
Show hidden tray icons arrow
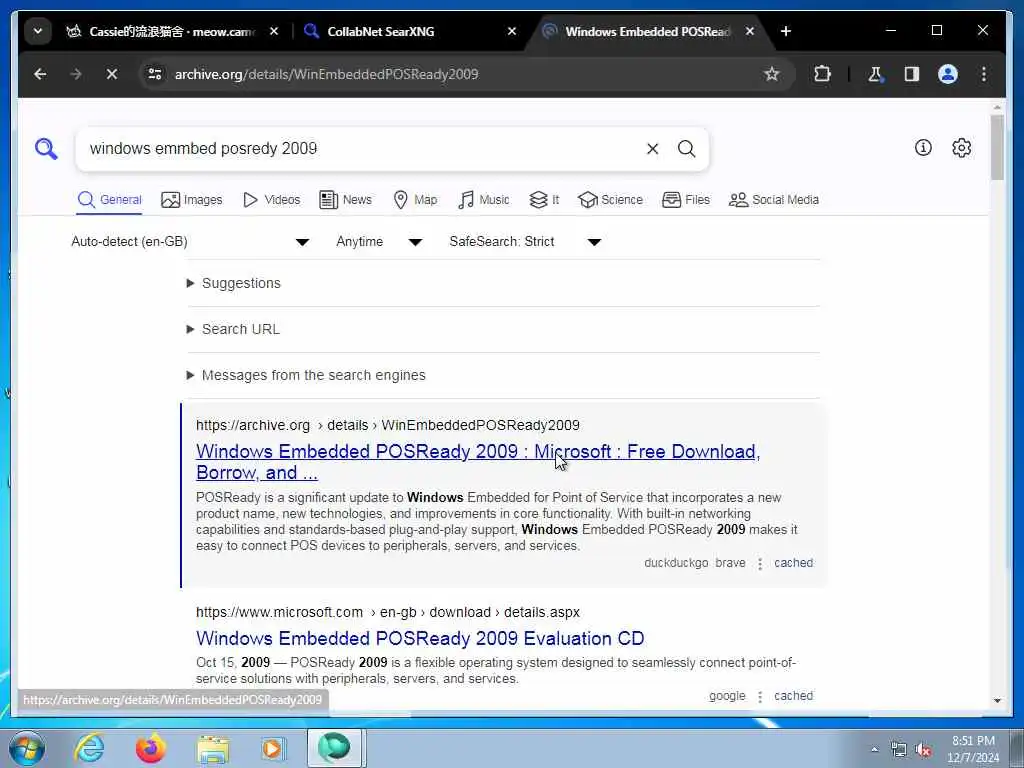pyautogui.click(x=874, y=750)
